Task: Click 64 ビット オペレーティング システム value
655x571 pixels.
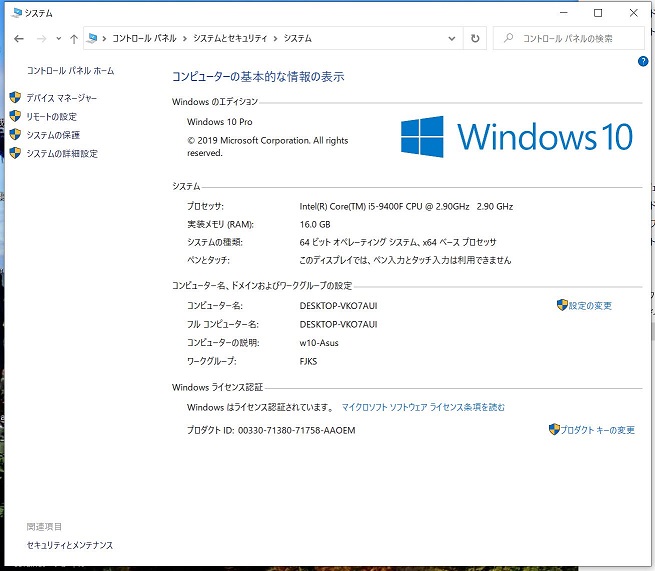Action: point(398,242)
